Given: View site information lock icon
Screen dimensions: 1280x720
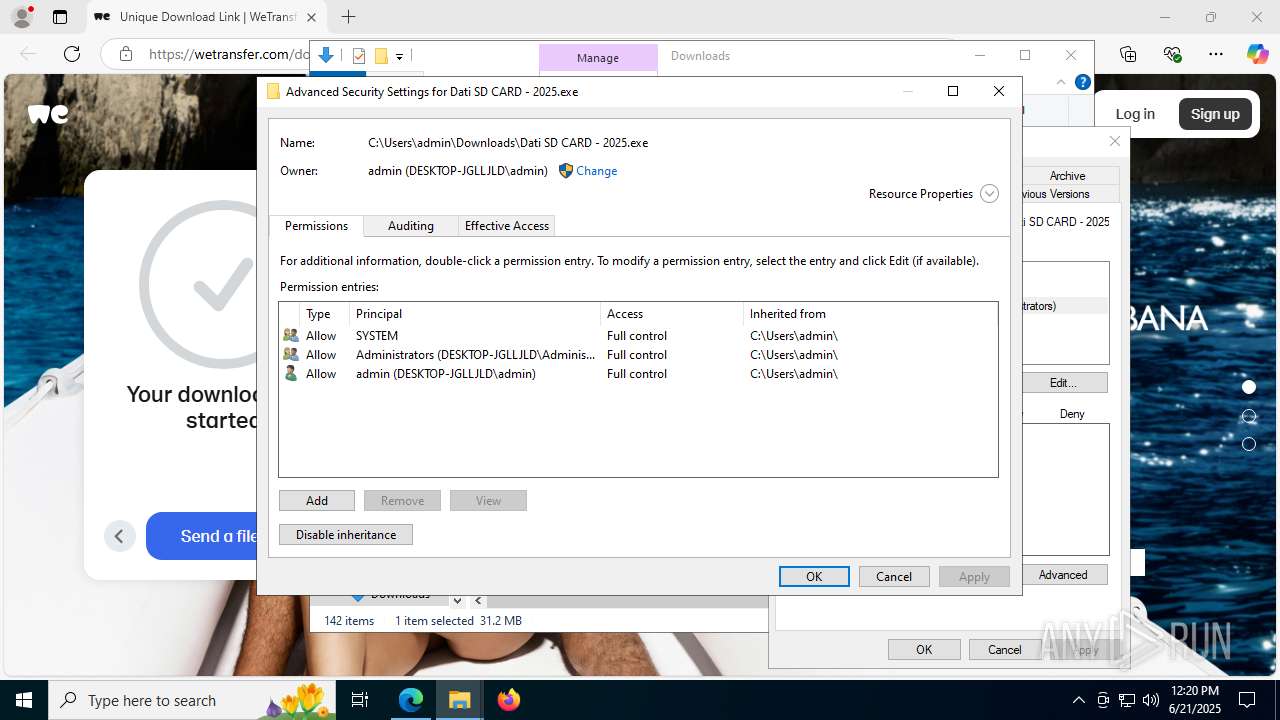Looking at the screenshot, I should [x=125, y=54].
